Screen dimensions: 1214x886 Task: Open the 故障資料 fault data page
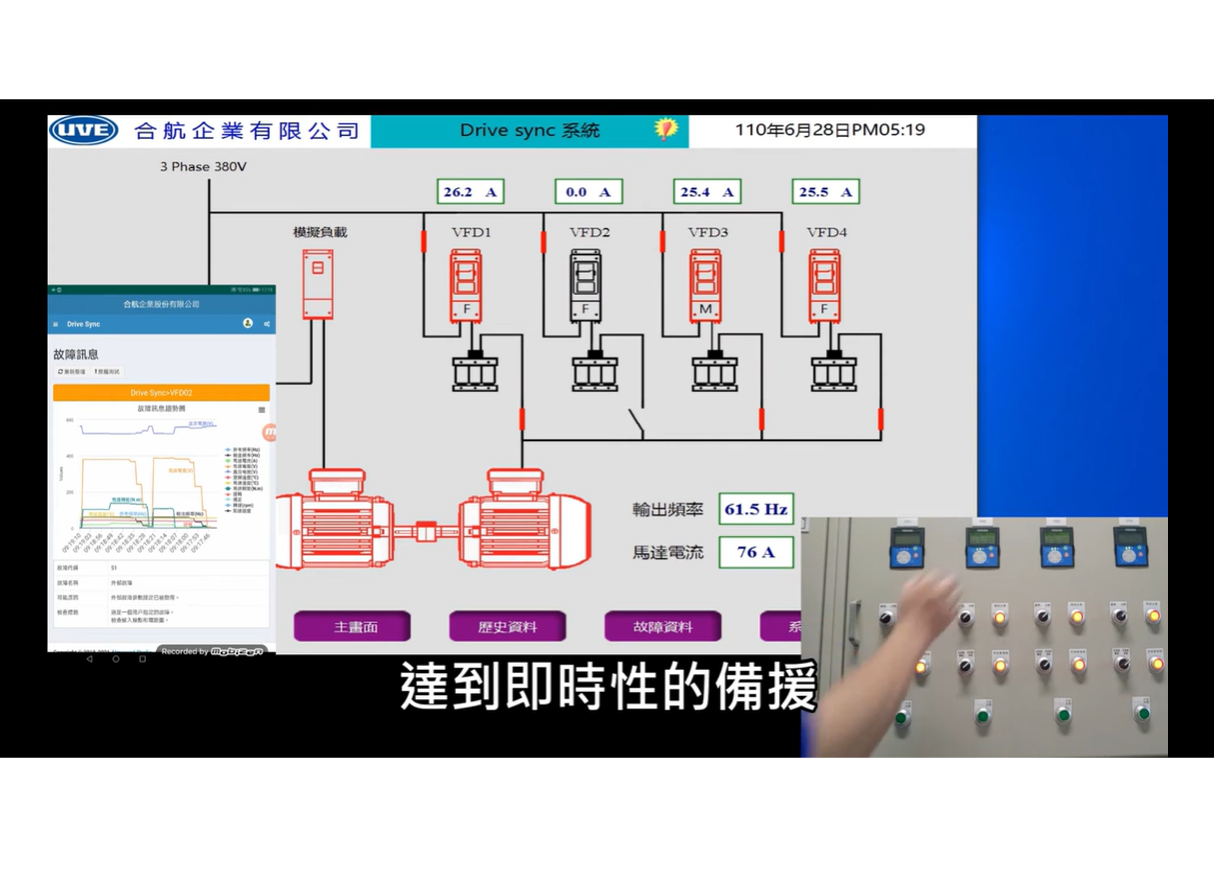[x=662, y=627]
